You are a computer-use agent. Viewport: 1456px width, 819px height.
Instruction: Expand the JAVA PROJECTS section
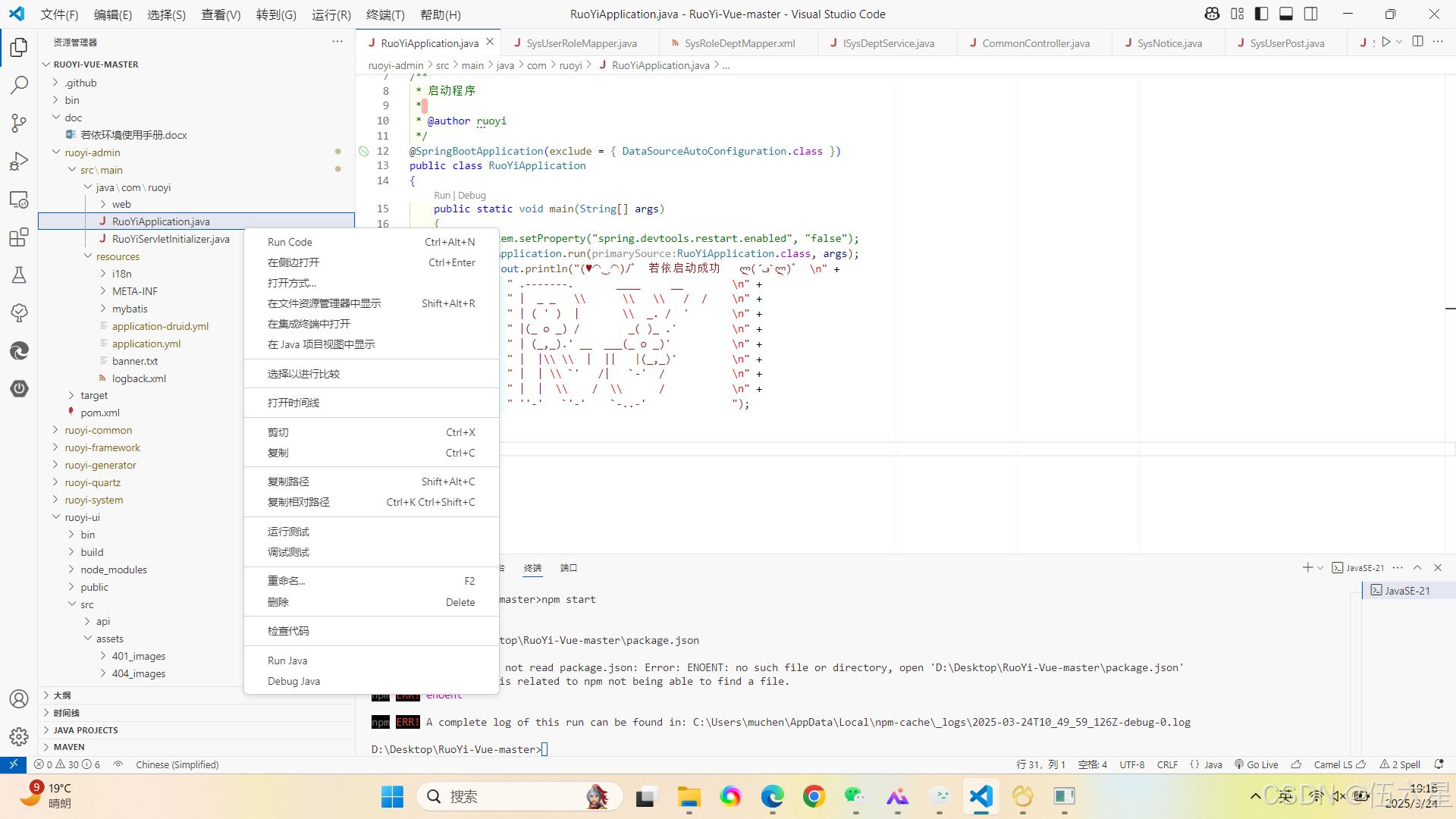point(85,730)
